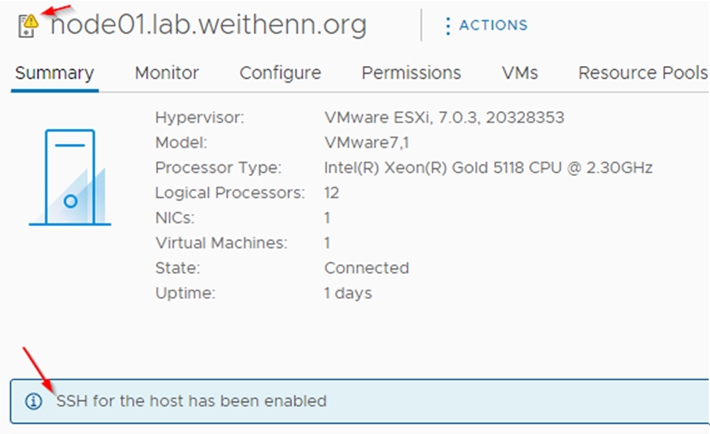Click the host warning icon beside node01
The image size is (710, 434).
click(28, 25)
